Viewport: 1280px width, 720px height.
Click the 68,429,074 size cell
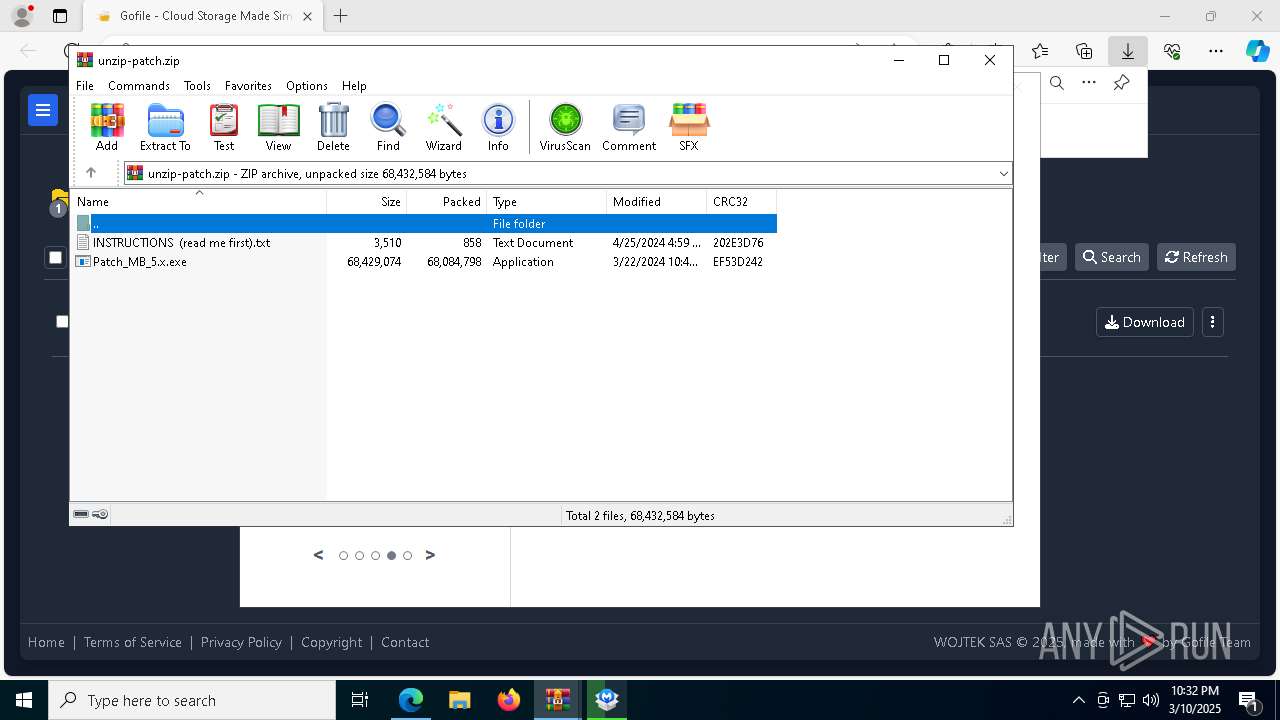[374, 262]
